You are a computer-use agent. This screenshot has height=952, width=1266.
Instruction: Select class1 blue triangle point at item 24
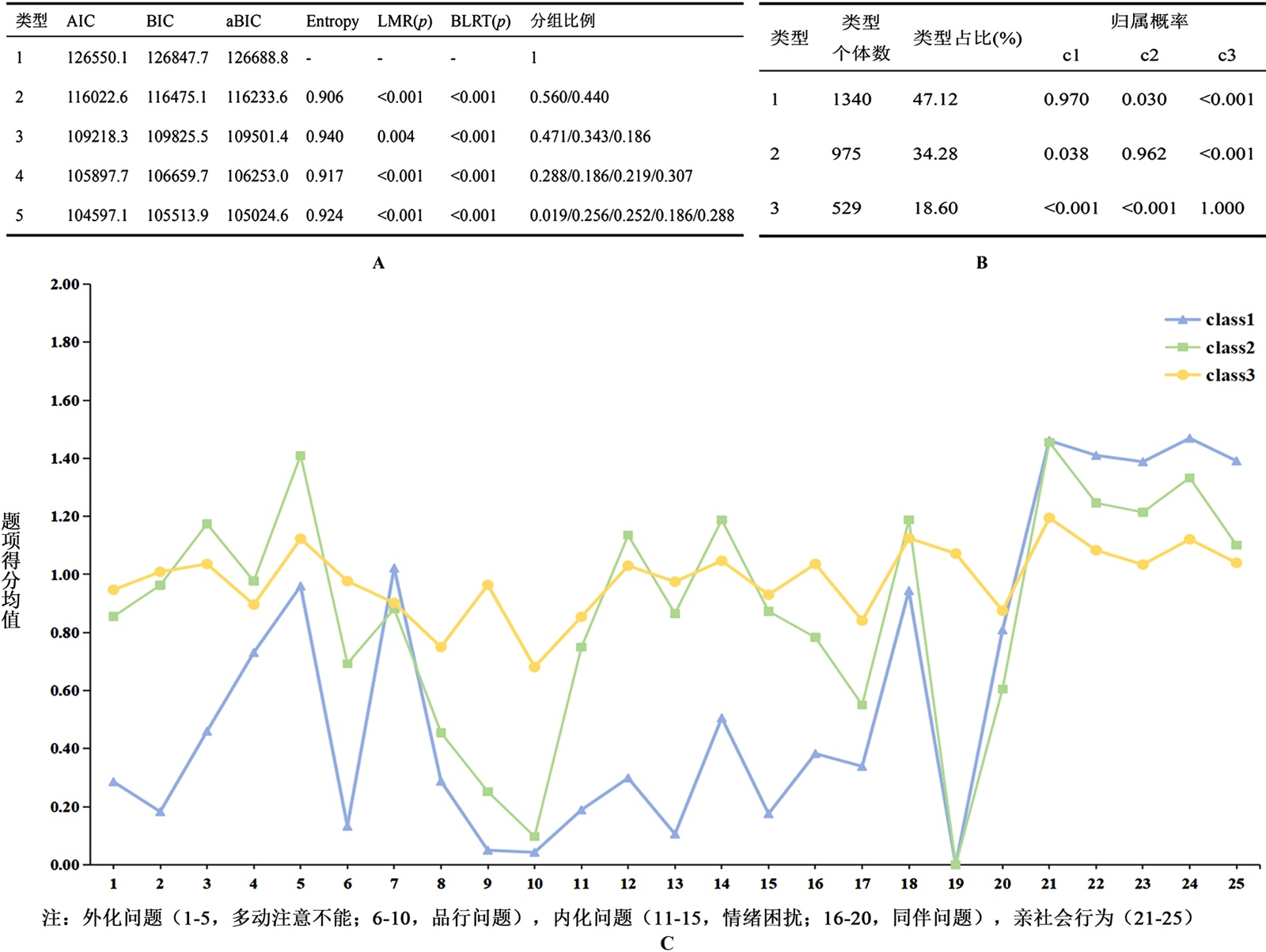pos(1189,438)
